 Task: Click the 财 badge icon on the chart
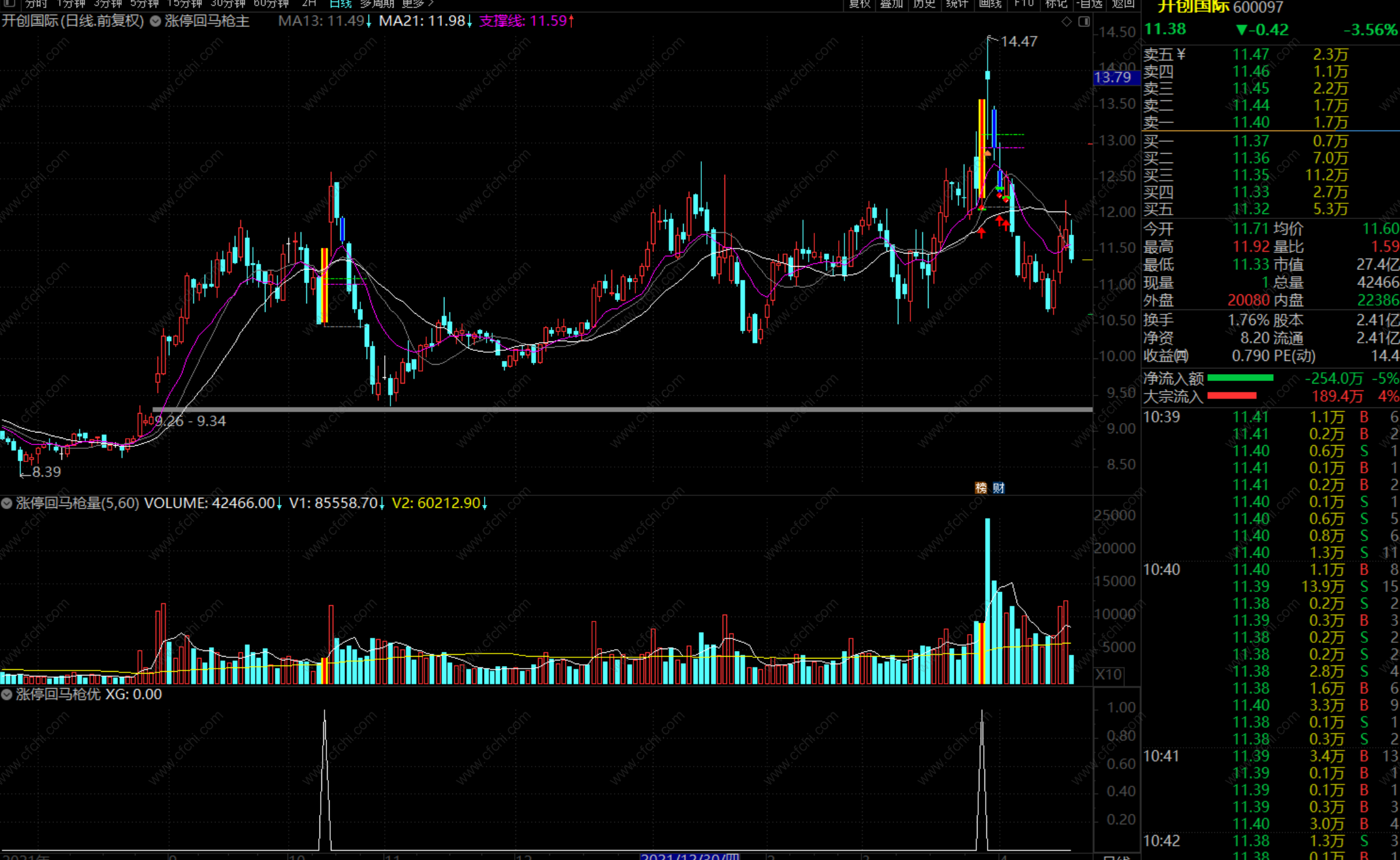999,488
